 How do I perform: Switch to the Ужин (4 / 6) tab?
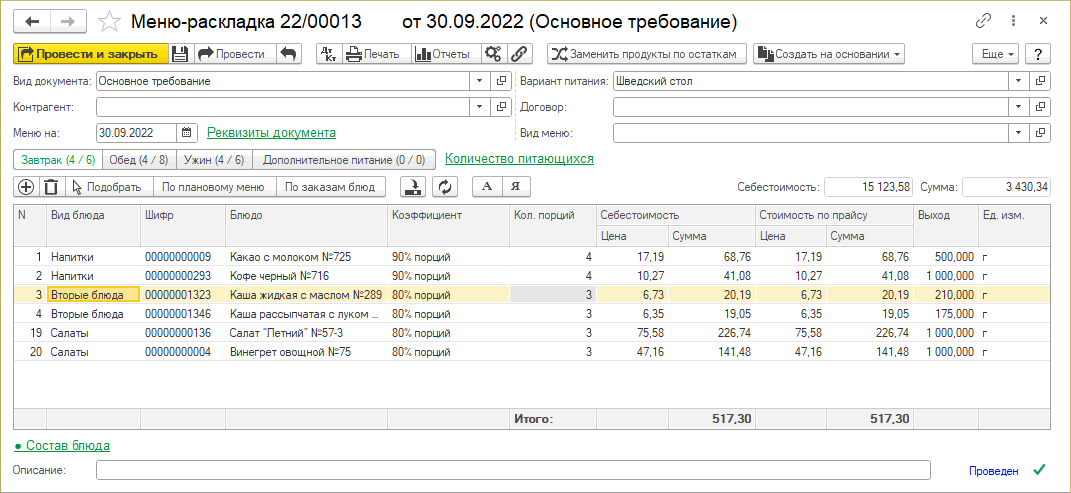tap(214, 159)
